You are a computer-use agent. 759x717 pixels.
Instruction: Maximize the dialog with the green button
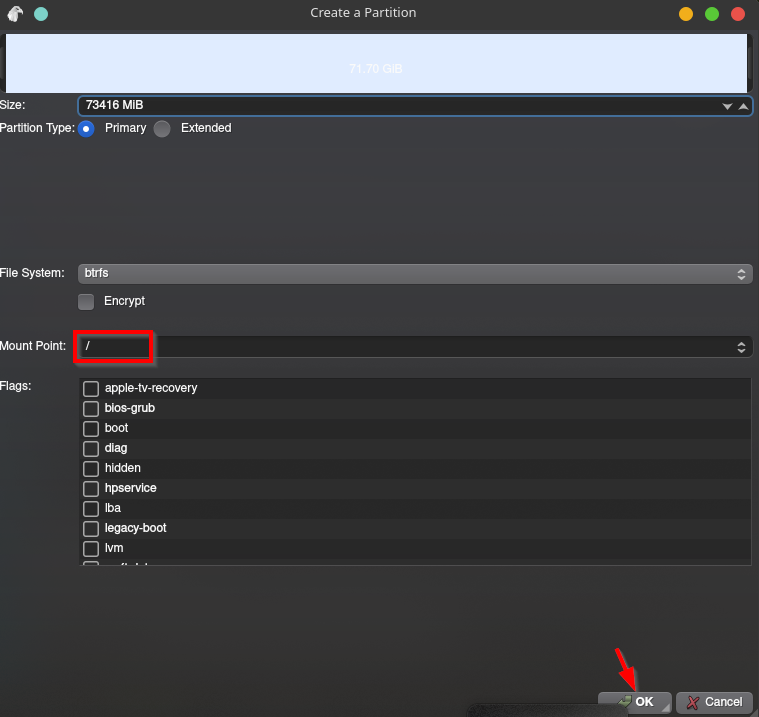(712, 14)
